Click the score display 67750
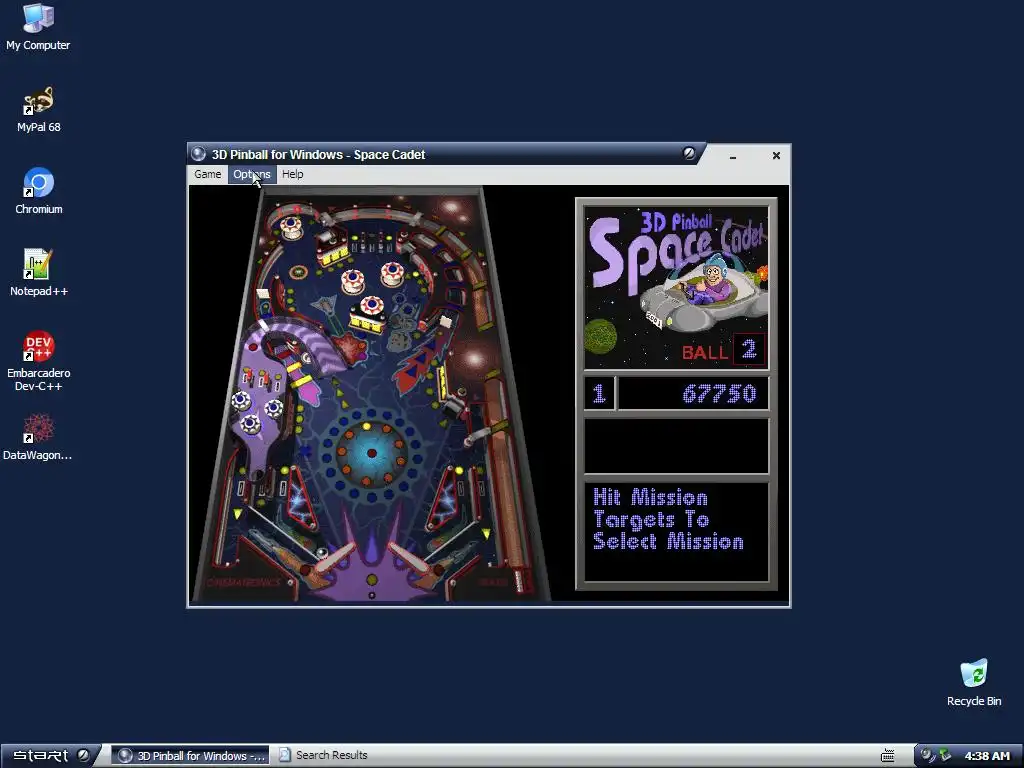 tap(694, 394)
